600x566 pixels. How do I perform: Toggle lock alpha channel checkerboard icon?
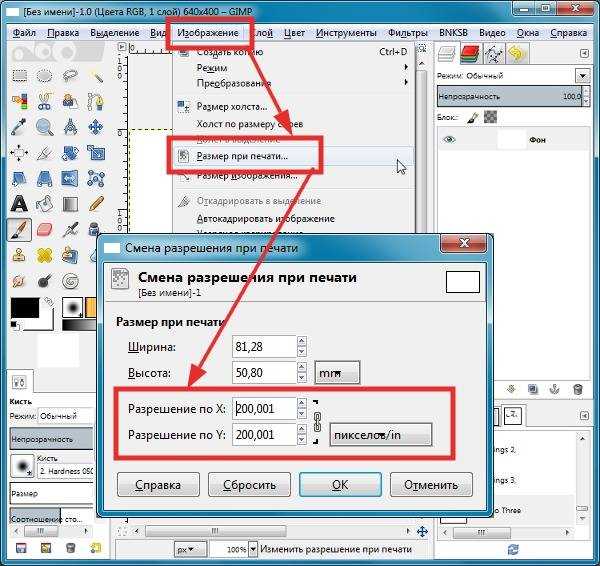(491, 117)
